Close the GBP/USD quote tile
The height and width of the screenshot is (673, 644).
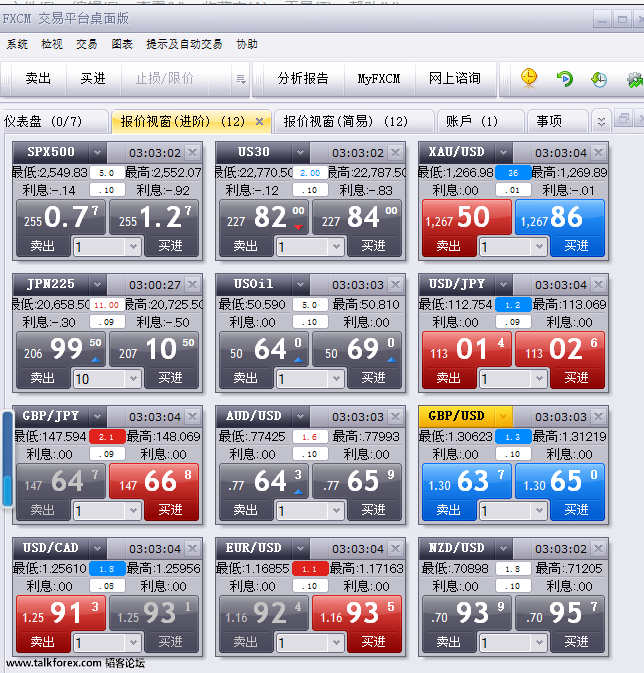click(x=598, y=416)
